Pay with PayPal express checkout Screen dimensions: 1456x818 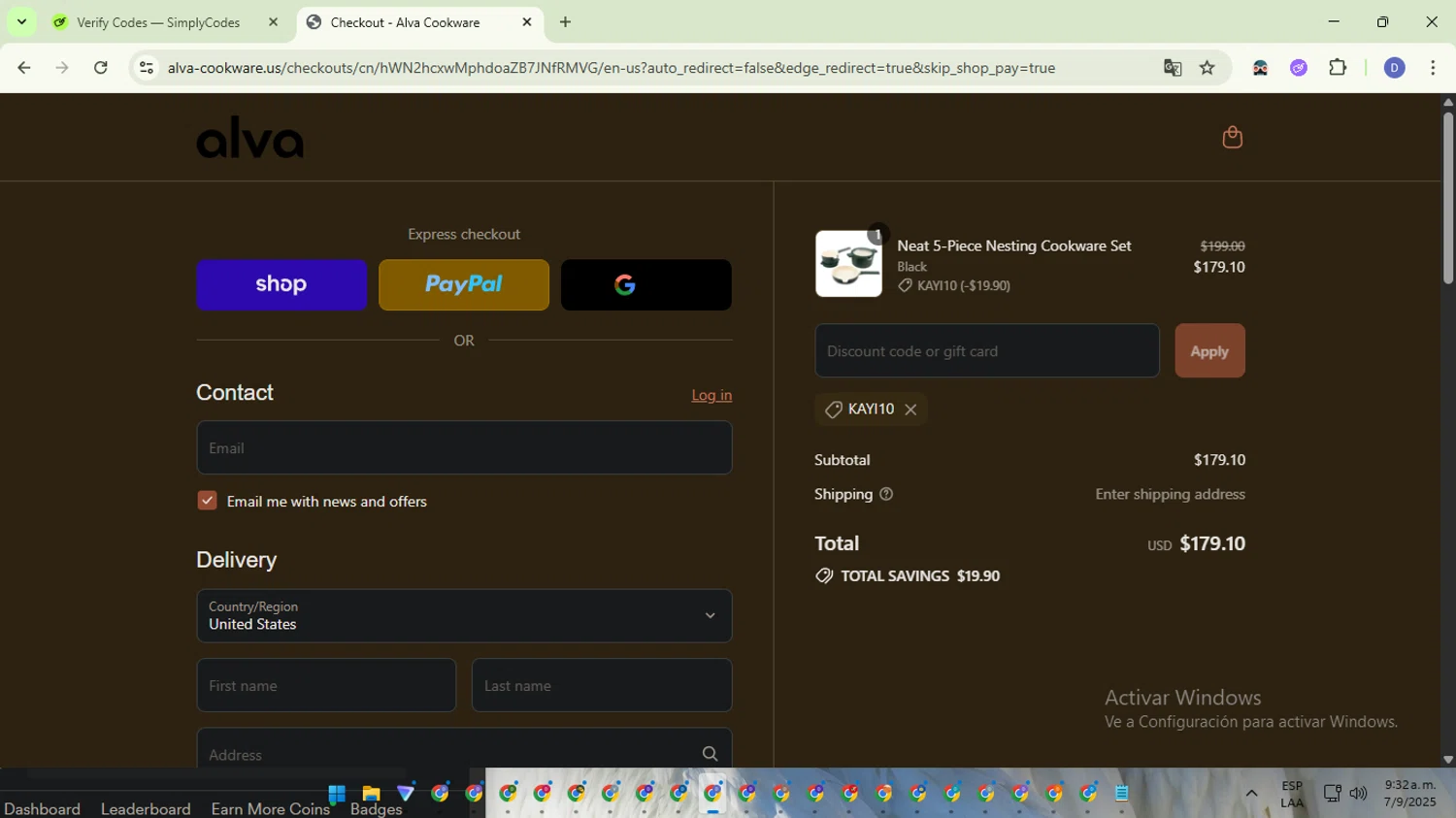464,284
